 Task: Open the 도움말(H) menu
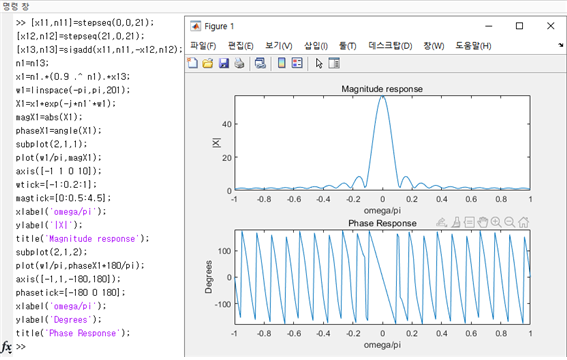(473, 46)
